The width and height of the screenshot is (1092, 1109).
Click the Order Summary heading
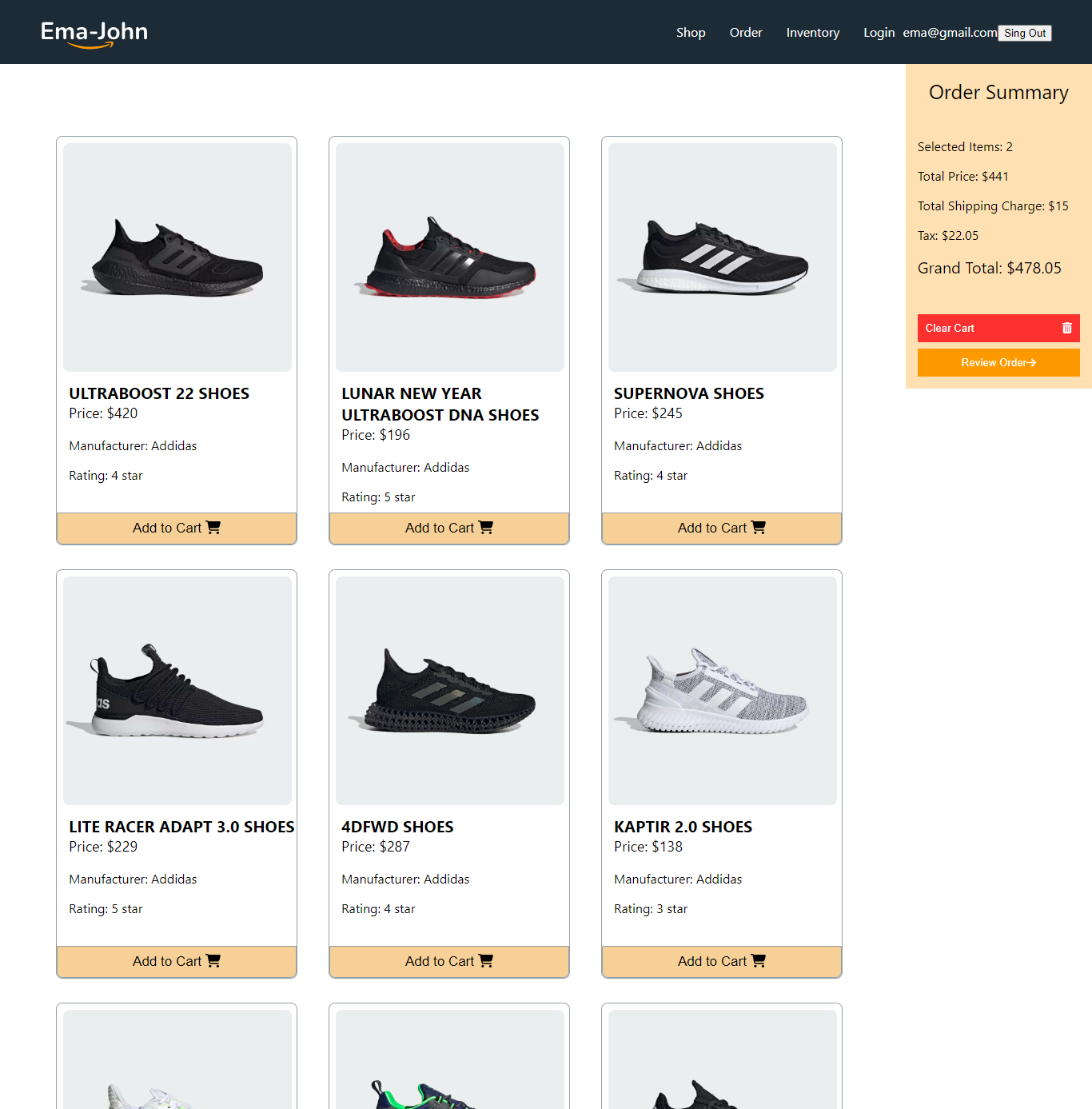[998, 93]
